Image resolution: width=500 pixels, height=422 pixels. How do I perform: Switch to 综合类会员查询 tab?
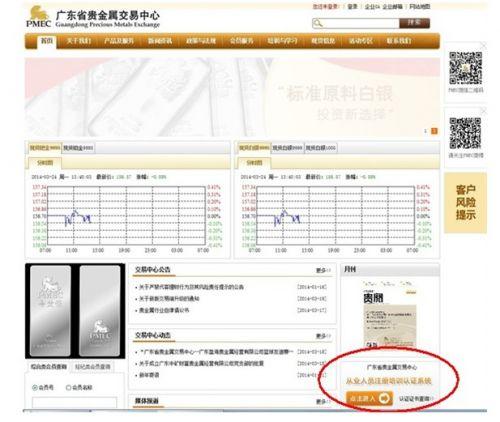[x=49, y=367]
